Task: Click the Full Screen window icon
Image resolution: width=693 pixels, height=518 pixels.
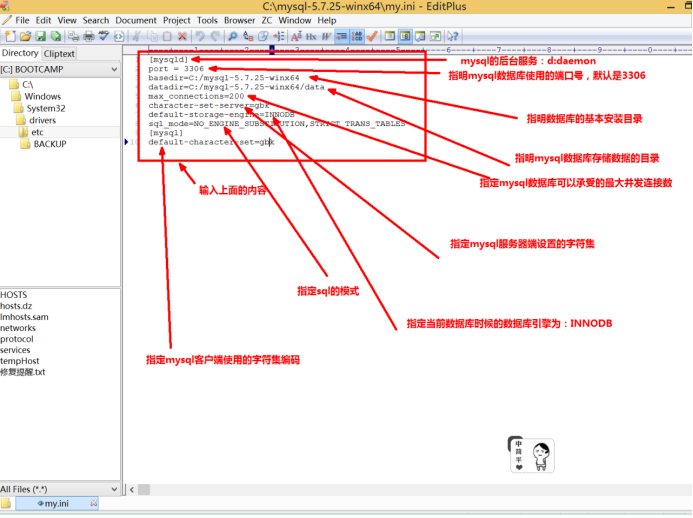Action: click(x=390, y=36)
